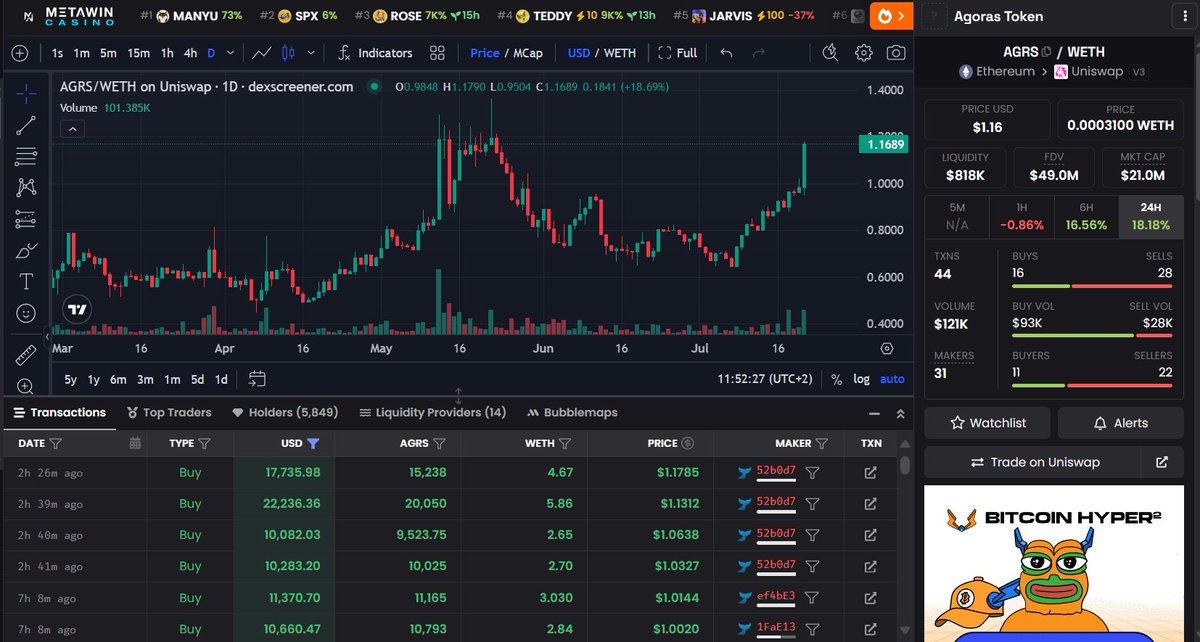Set chart range to 5y
This screenshot has width=1200, height=642.
(70, 379)
